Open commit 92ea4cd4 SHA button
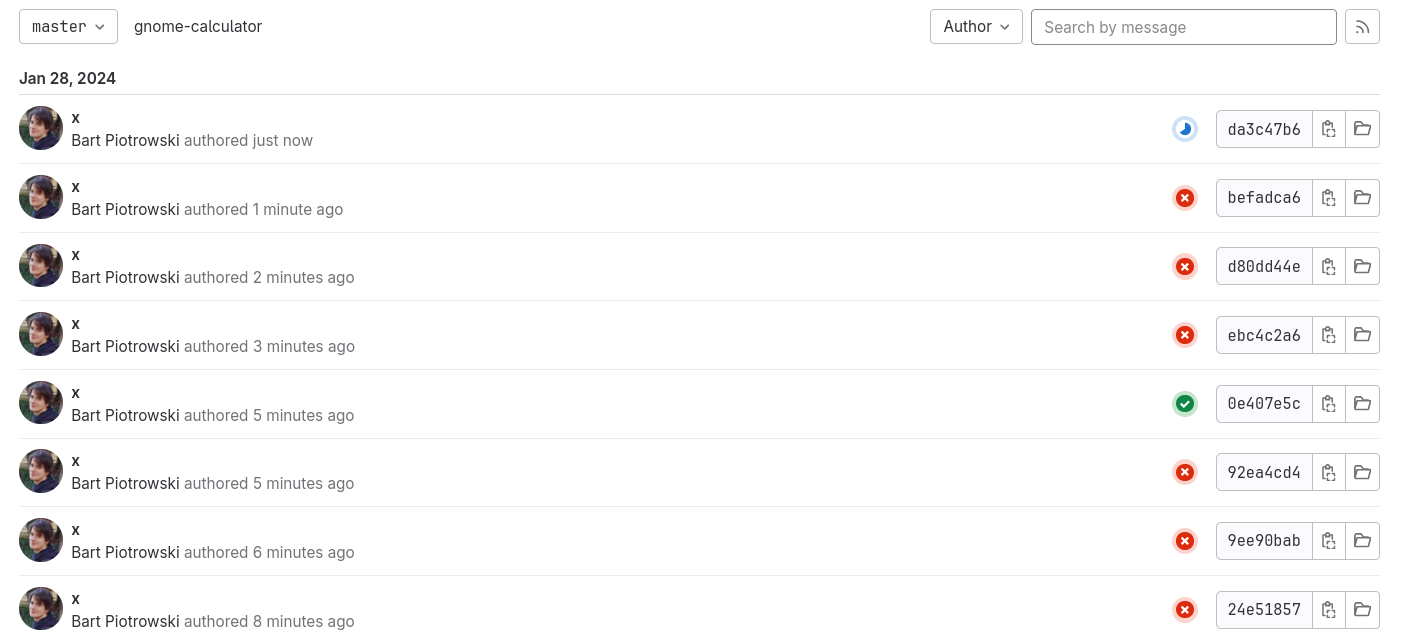This screenshot has height=642, width=1408. (x=1264, y=472)
